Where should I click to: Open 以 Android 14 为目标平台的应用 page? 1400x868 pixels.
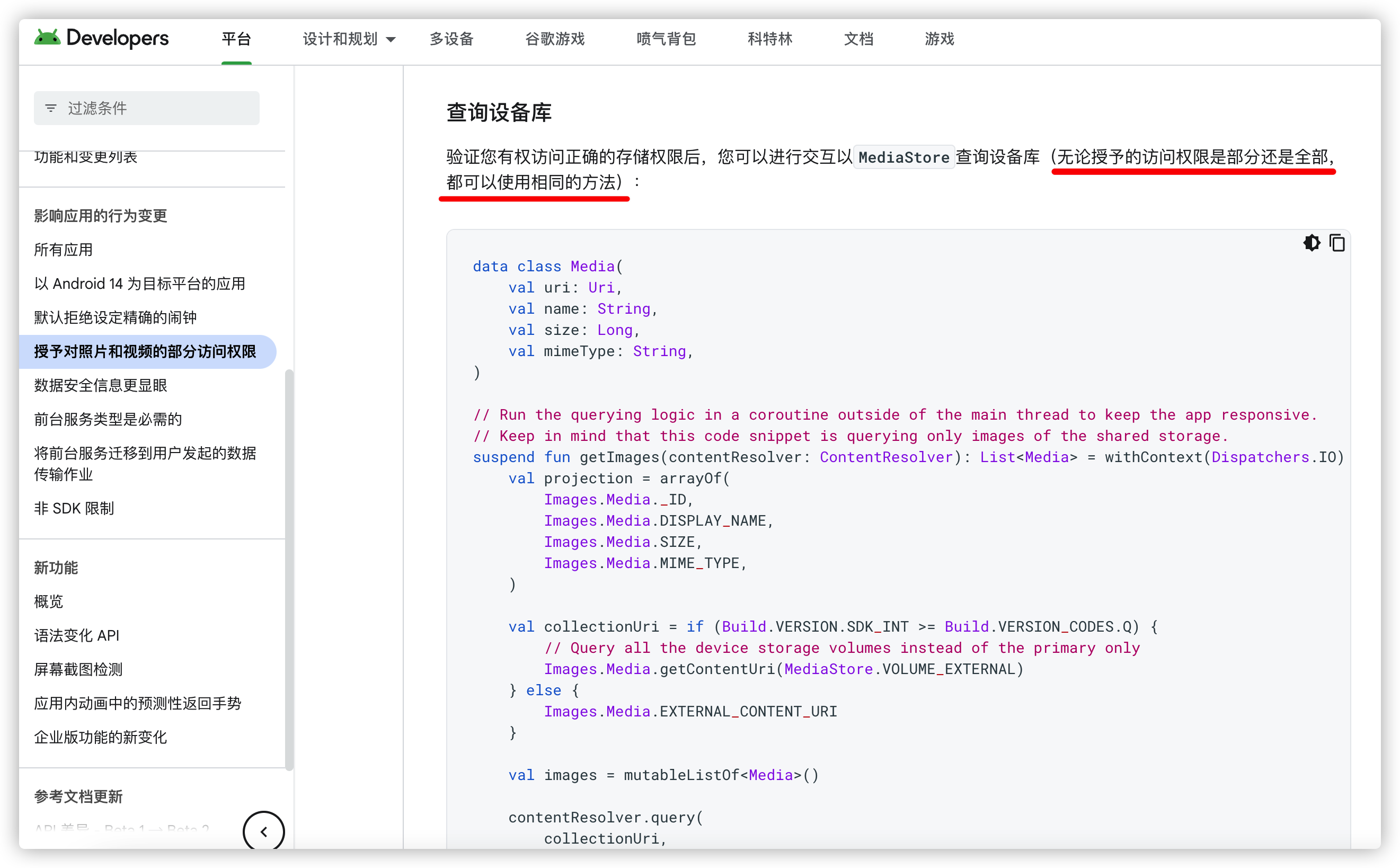point(139,283)
